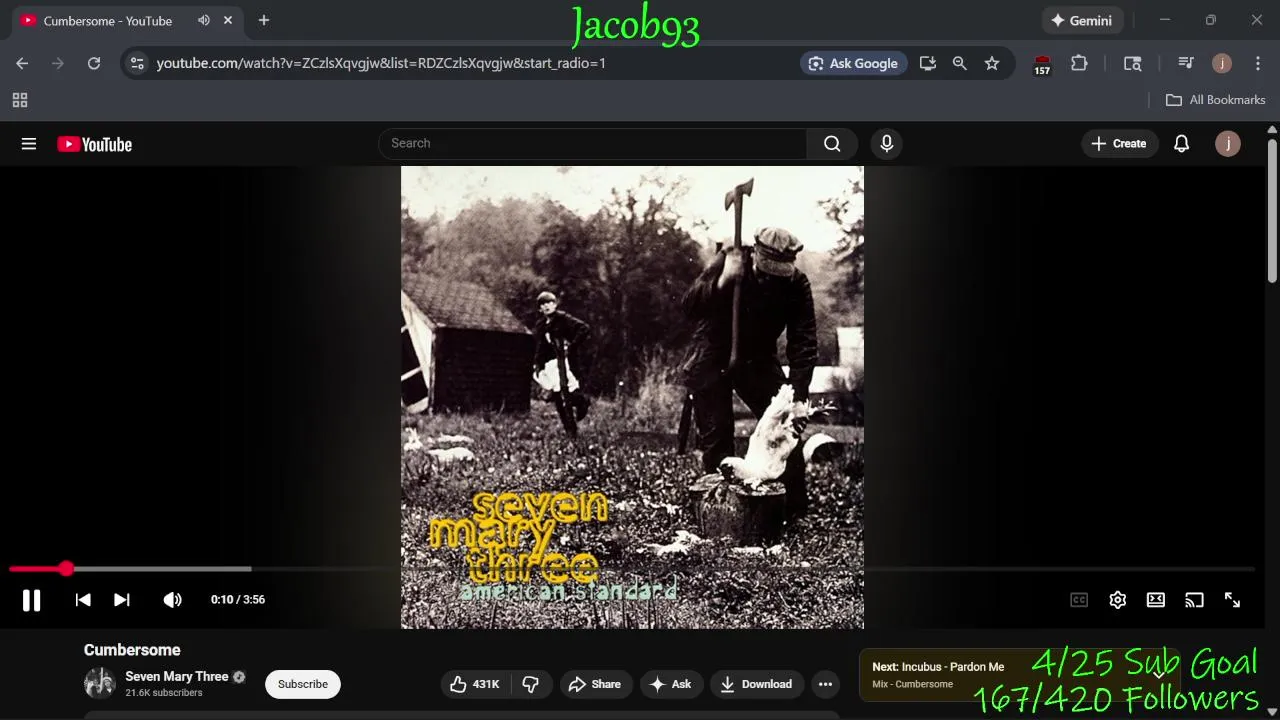Click the browser address bar URL
Screen dimensions: 1280x720
381,63
